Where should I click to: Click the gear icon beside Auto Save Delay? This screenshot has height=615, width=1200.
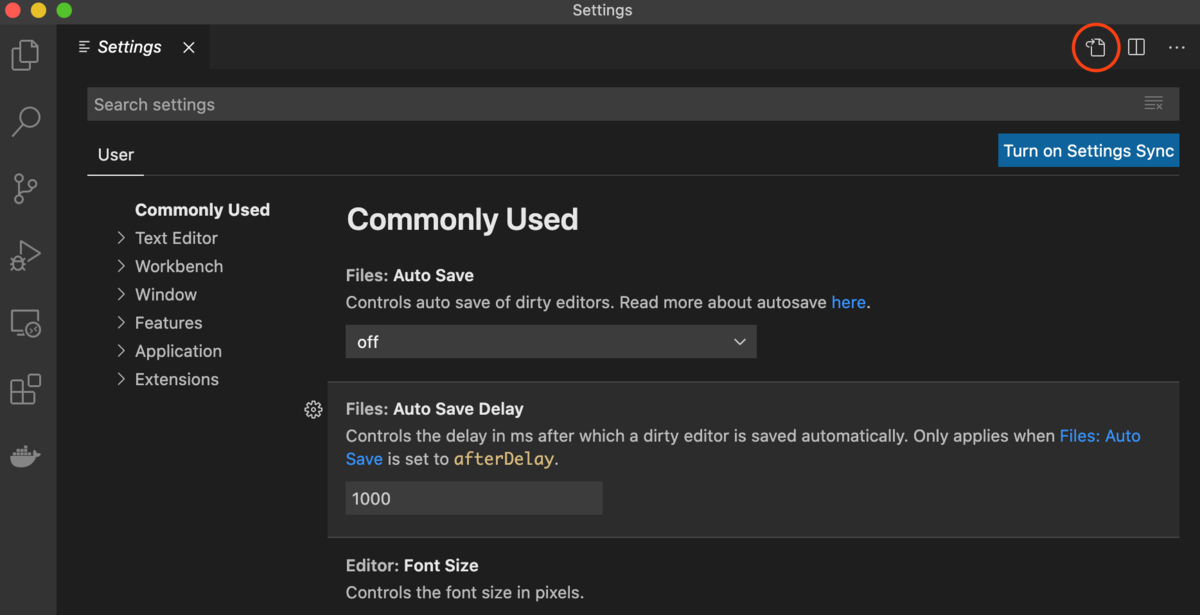click(x=313, y=409)
